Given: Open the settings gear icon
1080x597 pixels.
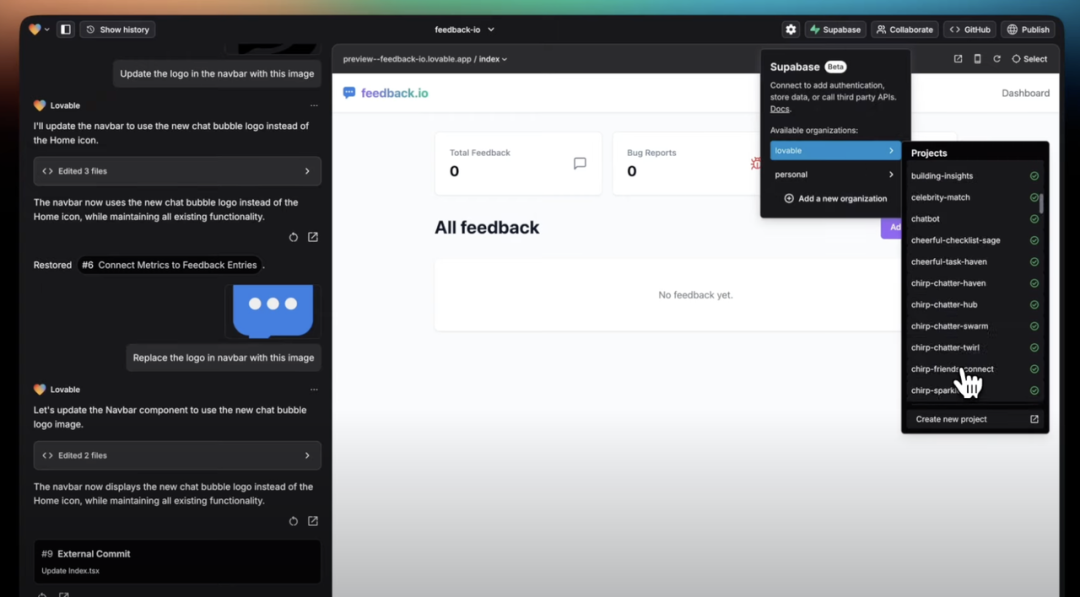Looking at the screenshot, I should [791, 30].
